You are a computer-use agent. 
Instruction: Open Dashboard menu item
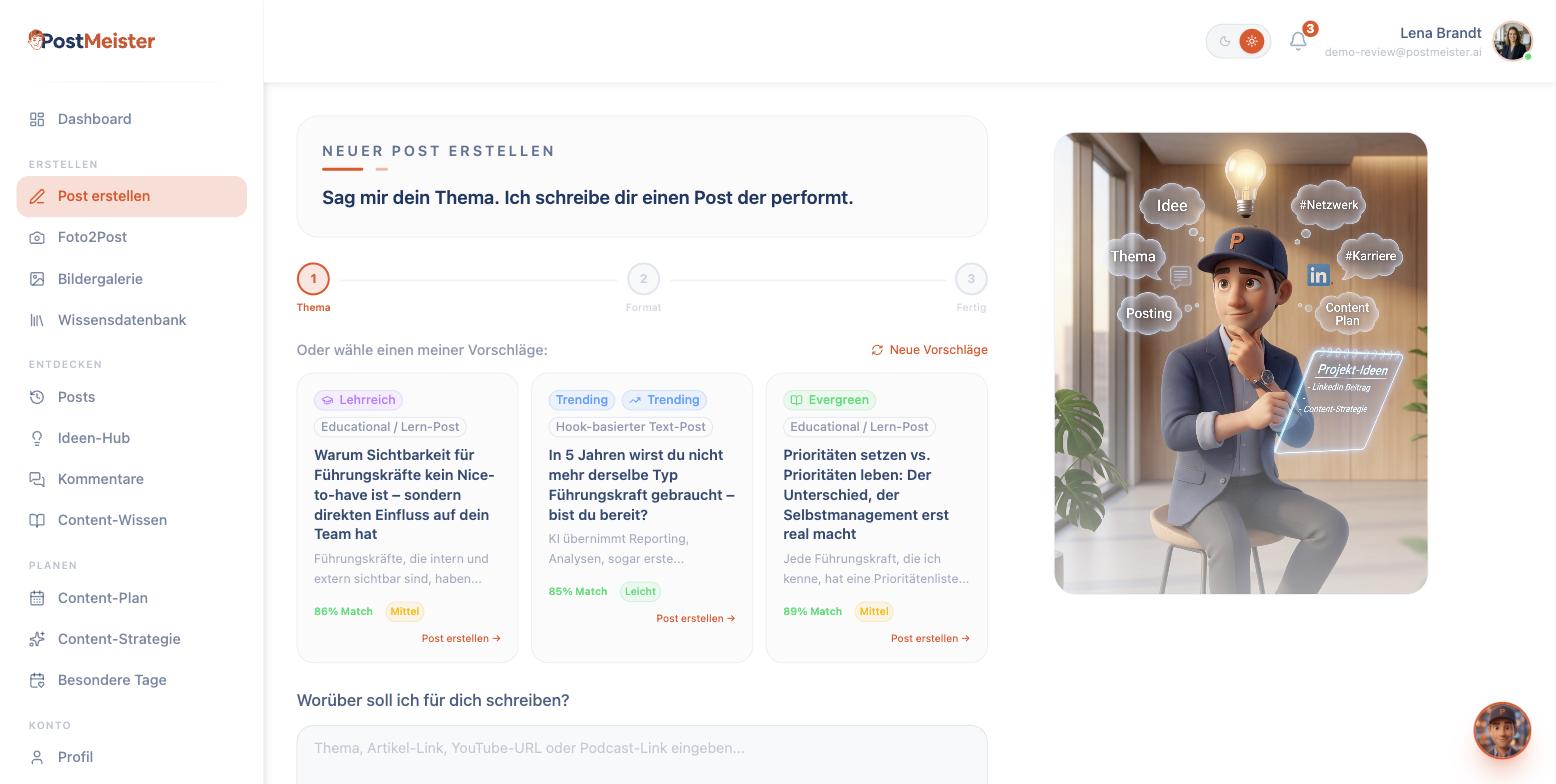pyautogui.click(x=131, y=119)
